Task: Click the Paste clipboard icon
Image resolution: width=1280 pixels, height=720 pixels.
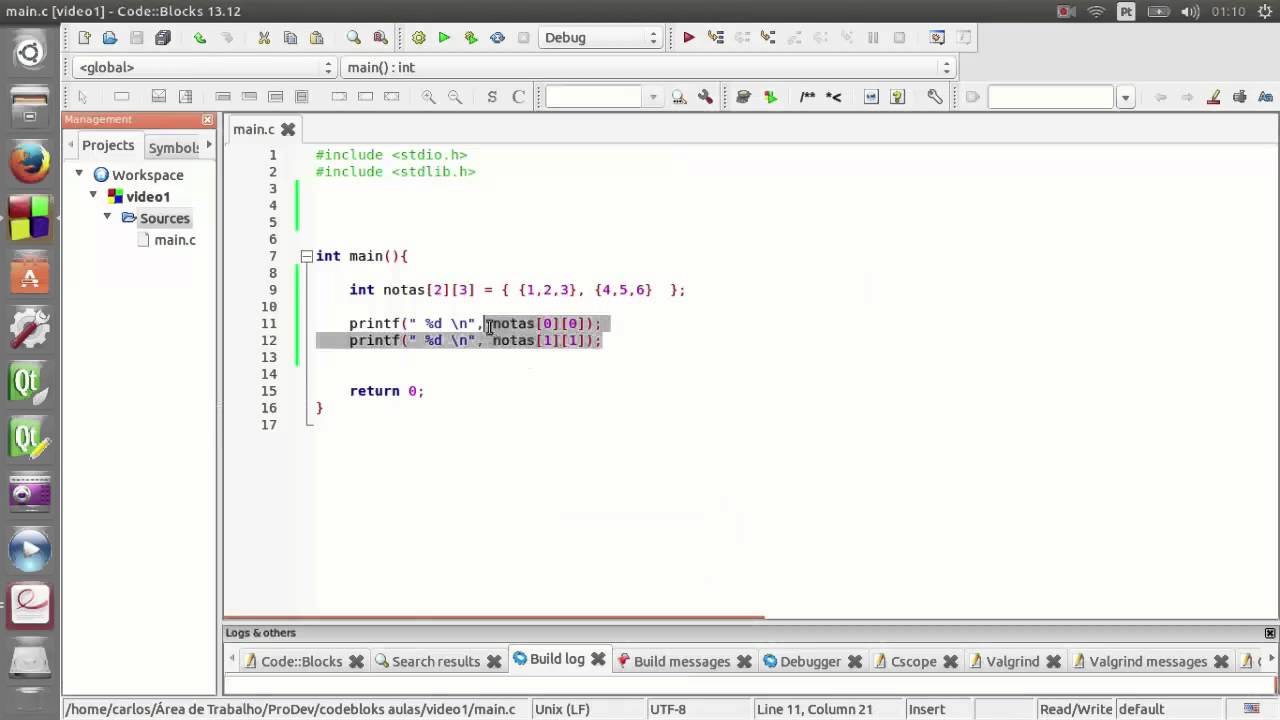Action: [317, 38]
